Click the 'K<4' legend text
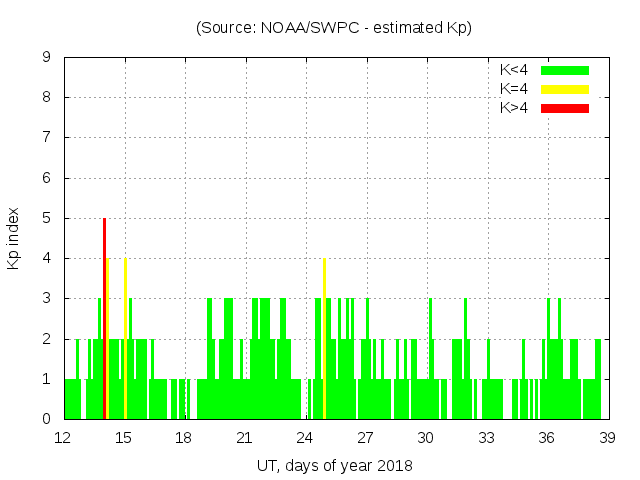This screenshot has height=480, width=640. tap(516, 70)
